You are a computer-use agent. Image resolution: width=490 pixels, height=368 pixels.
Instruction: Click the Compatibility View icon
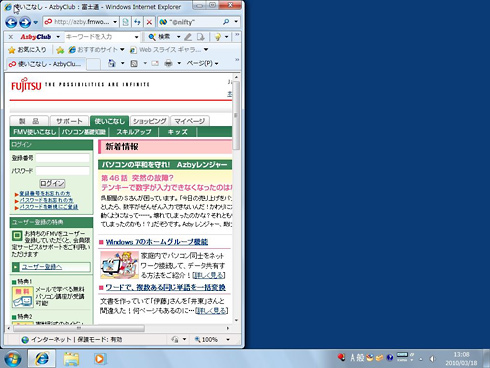click(x=126, y=22)
